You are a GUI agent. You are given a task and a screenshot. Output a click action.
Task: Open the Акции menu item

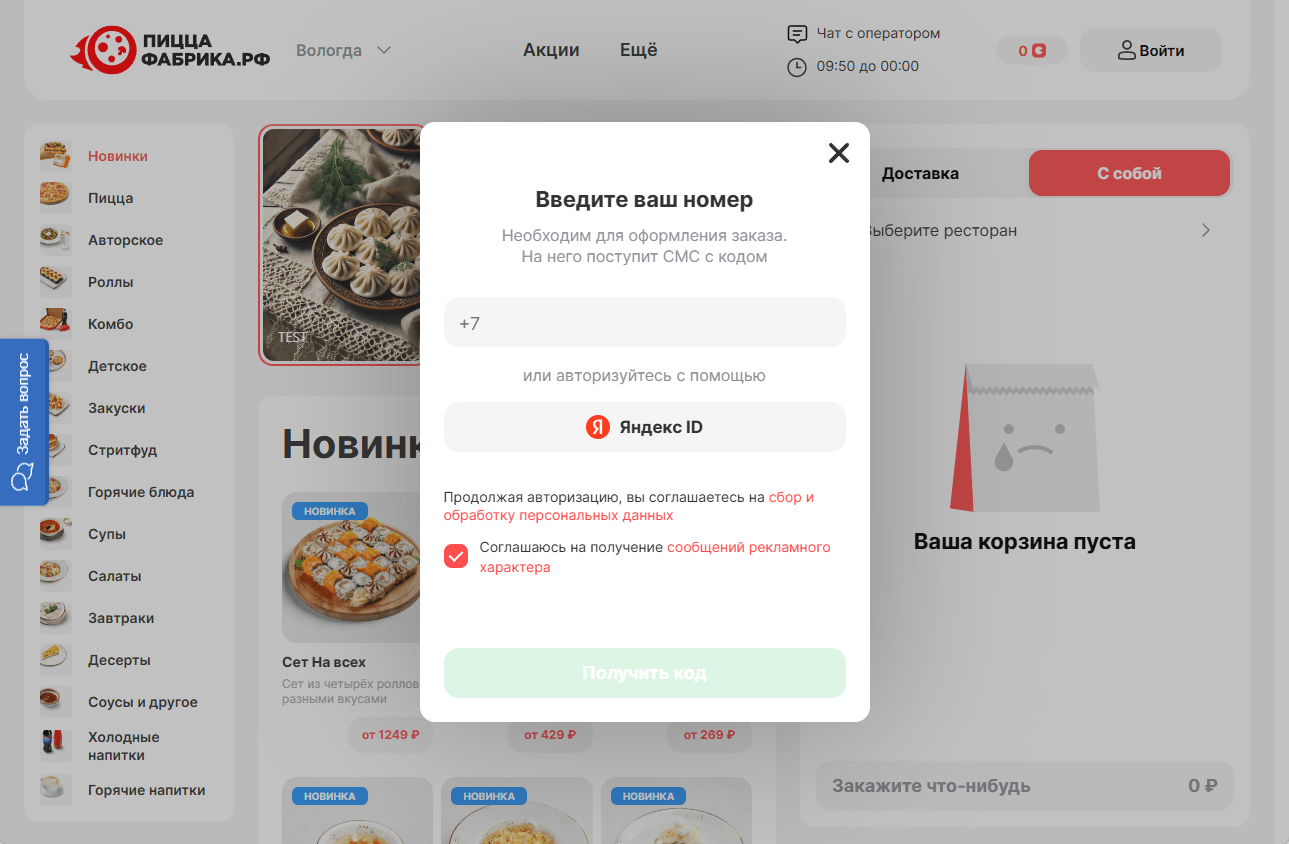point(551,50)
